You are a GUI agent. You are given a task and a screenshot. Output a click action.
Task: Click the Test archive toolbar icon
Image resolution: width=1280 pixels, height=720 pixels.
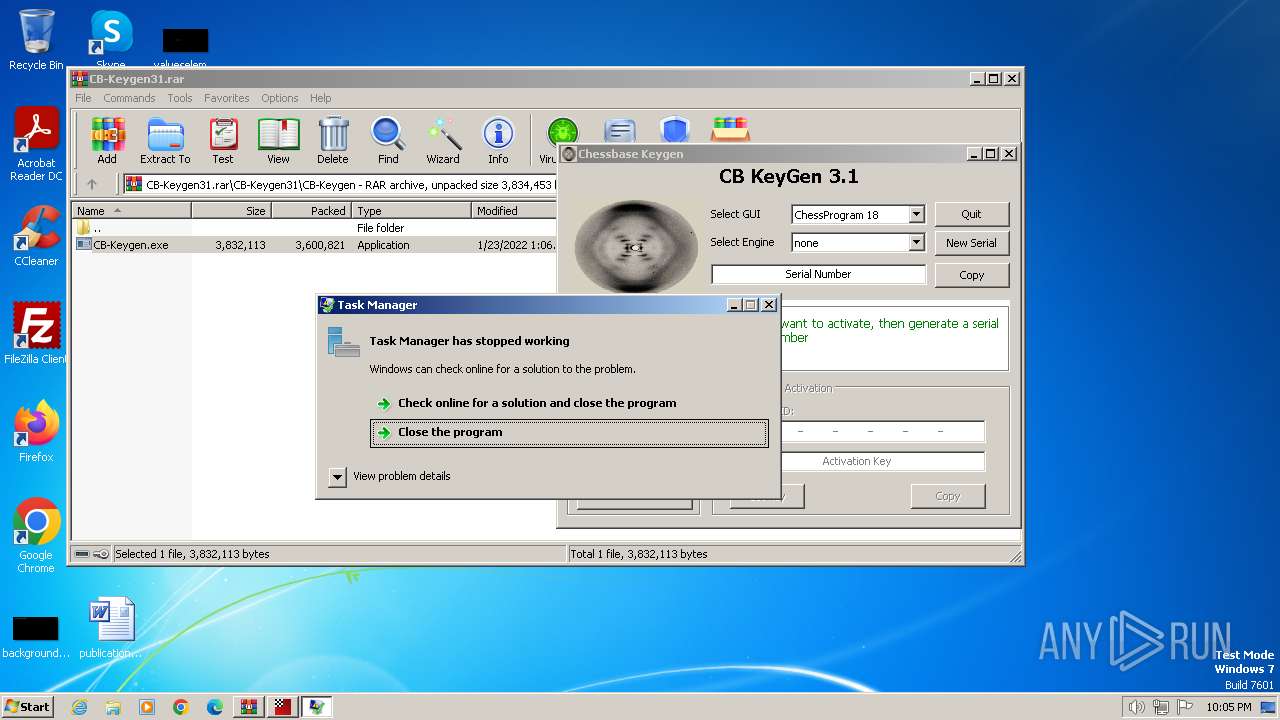(223, 140)
